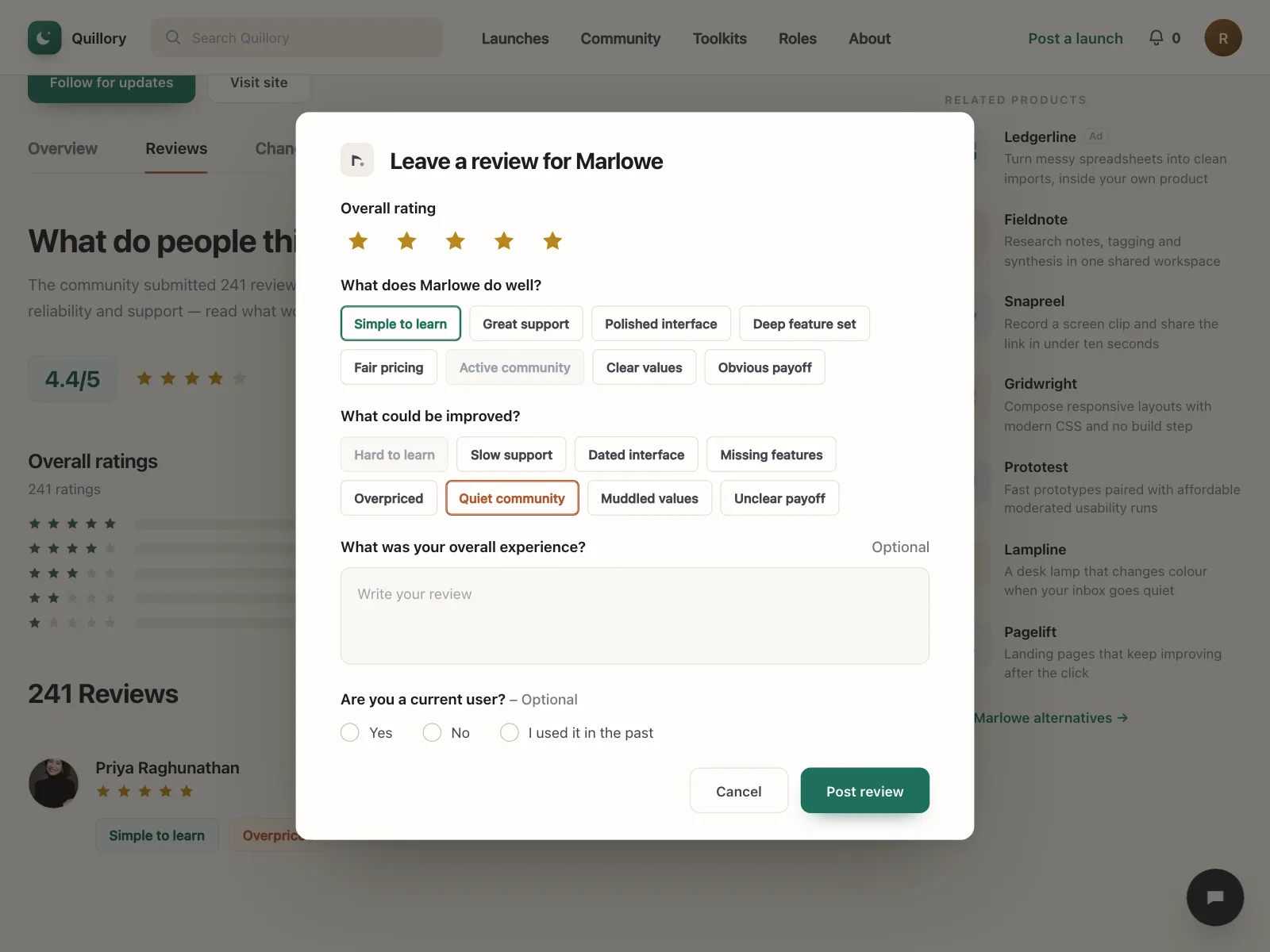The image size is (1270, 952).
Task: Toggle the Dated interface tag
Action: 637,455
